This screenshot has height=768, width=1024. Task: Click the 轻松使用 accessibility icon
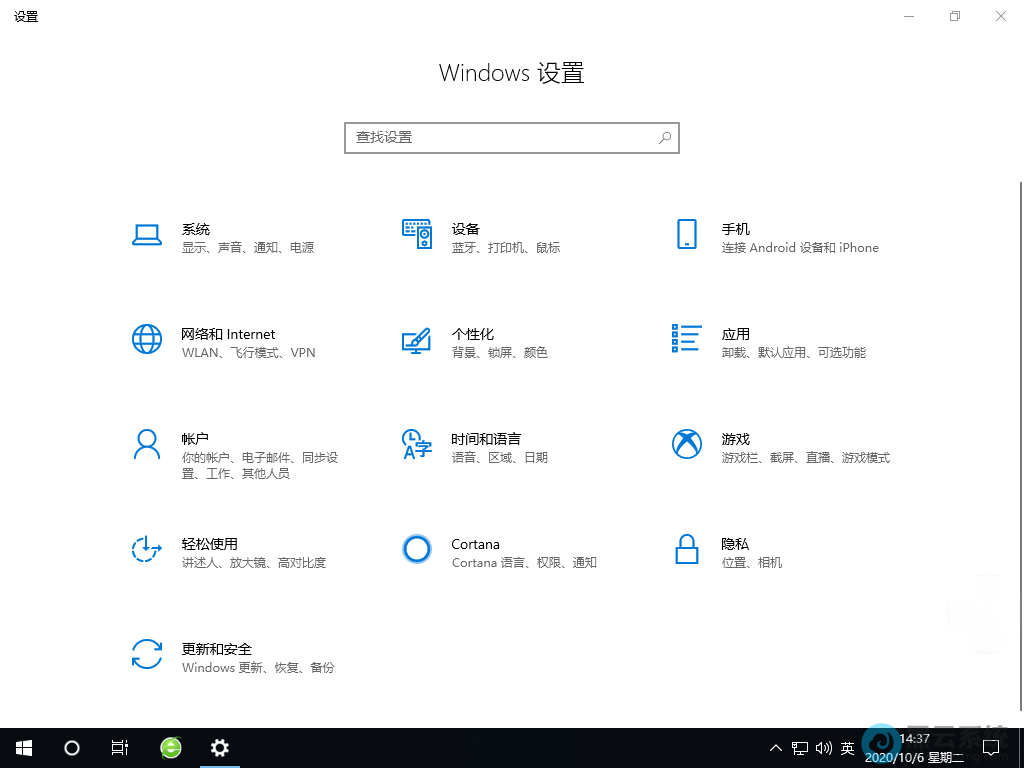tap(147, 549)
